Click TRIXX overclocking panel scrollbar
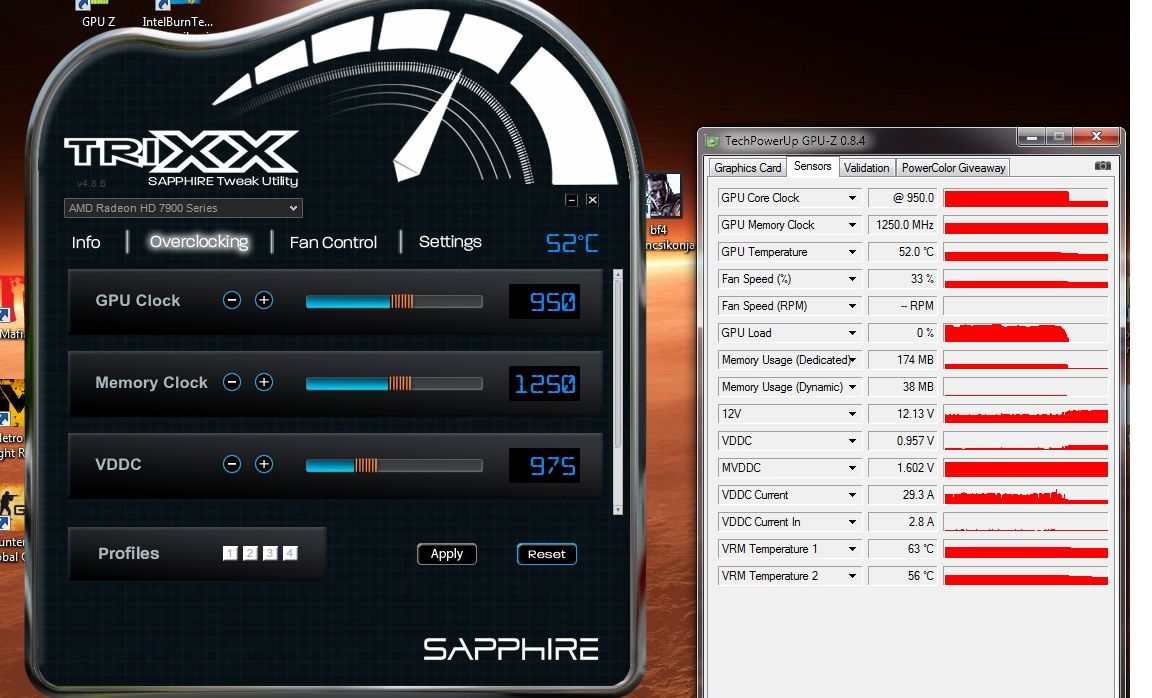This screenshot has height=698, width=1152. 618,392
